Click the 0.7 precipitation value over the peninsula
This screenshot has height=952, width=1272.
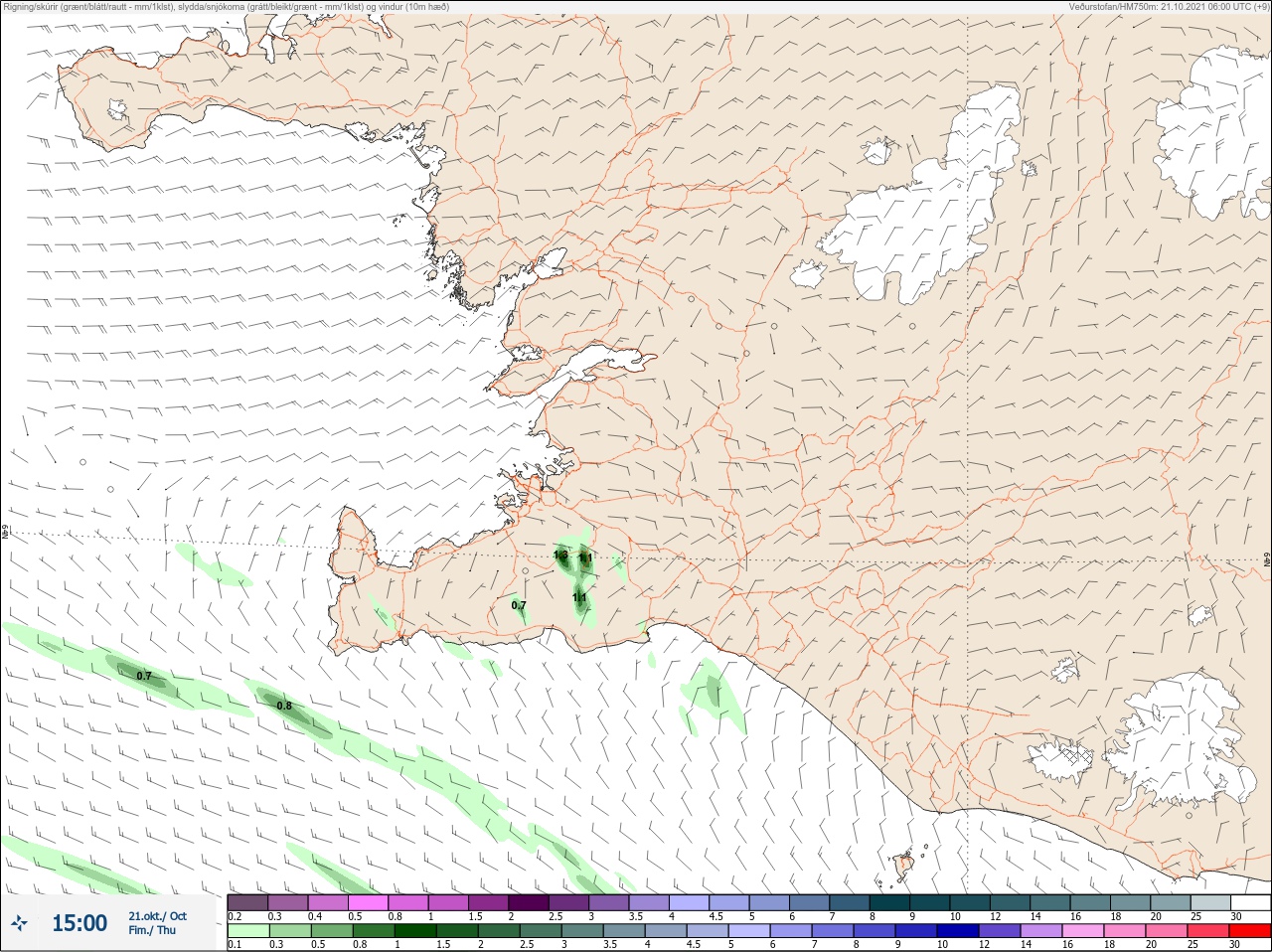coord(519,605)
